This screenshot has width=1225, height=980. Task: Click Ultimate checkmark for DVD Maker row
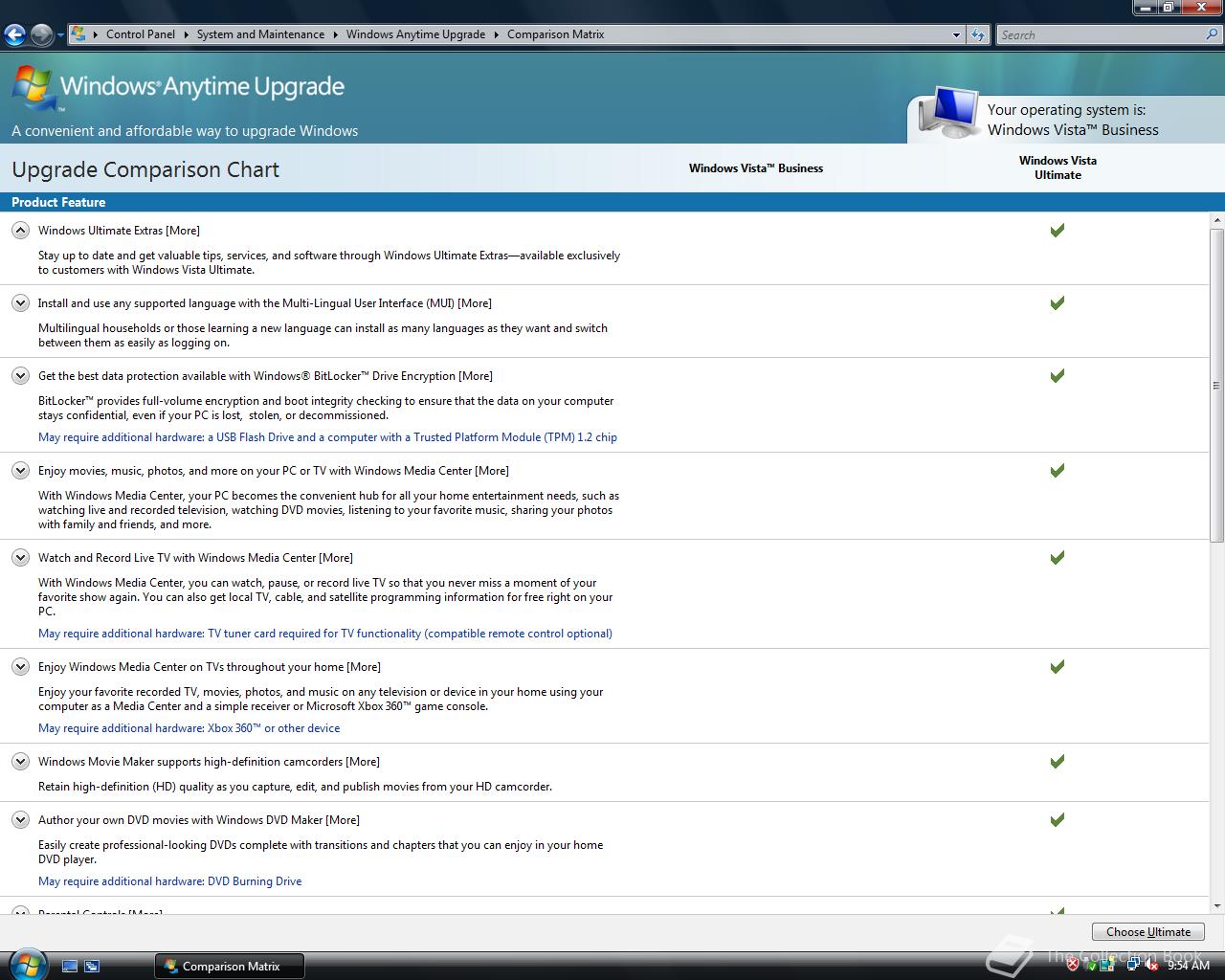1058,819
